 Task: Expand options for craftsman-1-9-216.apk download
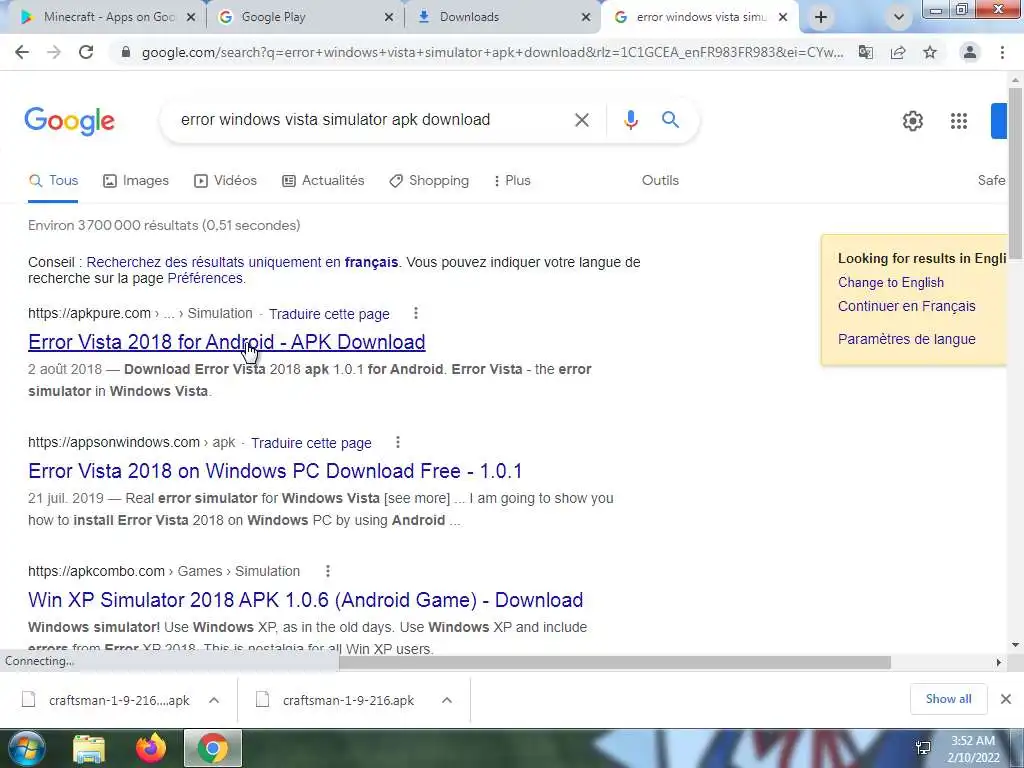coord(447,700)
